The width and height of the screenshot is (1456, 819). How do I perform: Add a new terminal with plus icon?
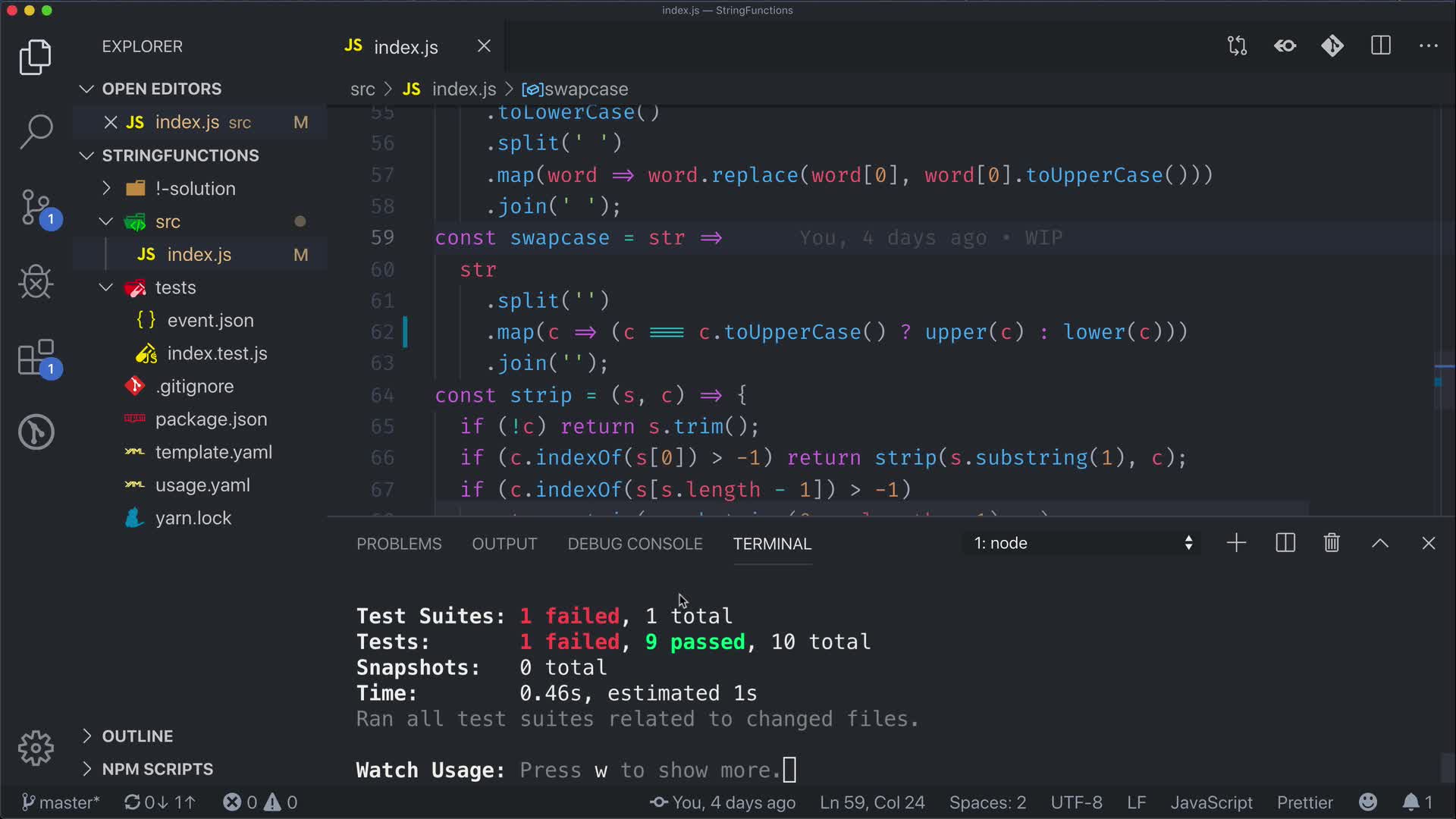[1236, 543]
